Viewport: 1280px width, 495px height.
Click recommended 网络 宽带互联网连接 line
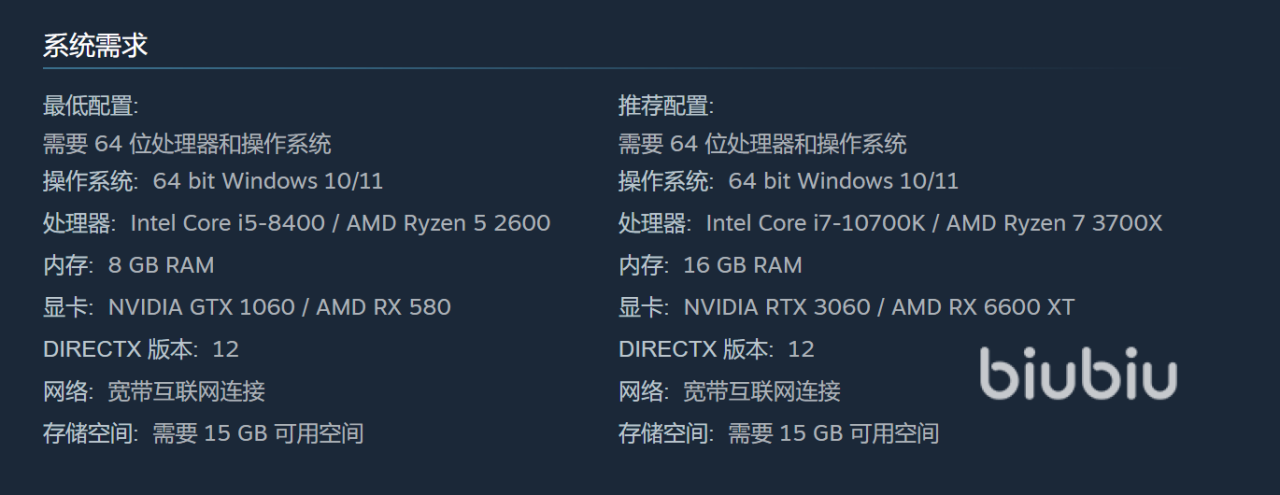[x=729, y=391]
